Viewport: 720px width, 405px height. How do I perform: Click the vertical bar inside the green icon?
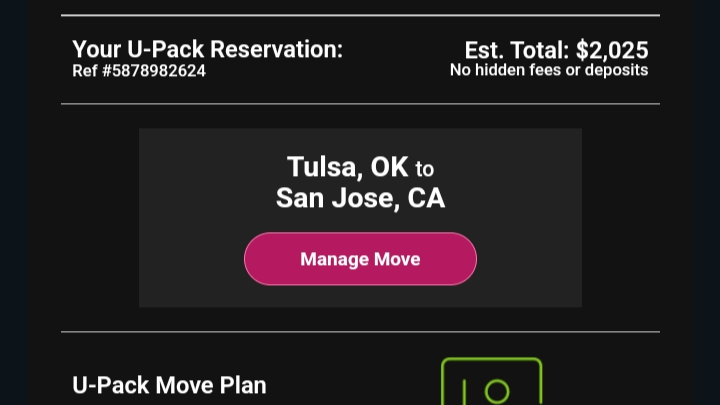click(x=467, y=393)
